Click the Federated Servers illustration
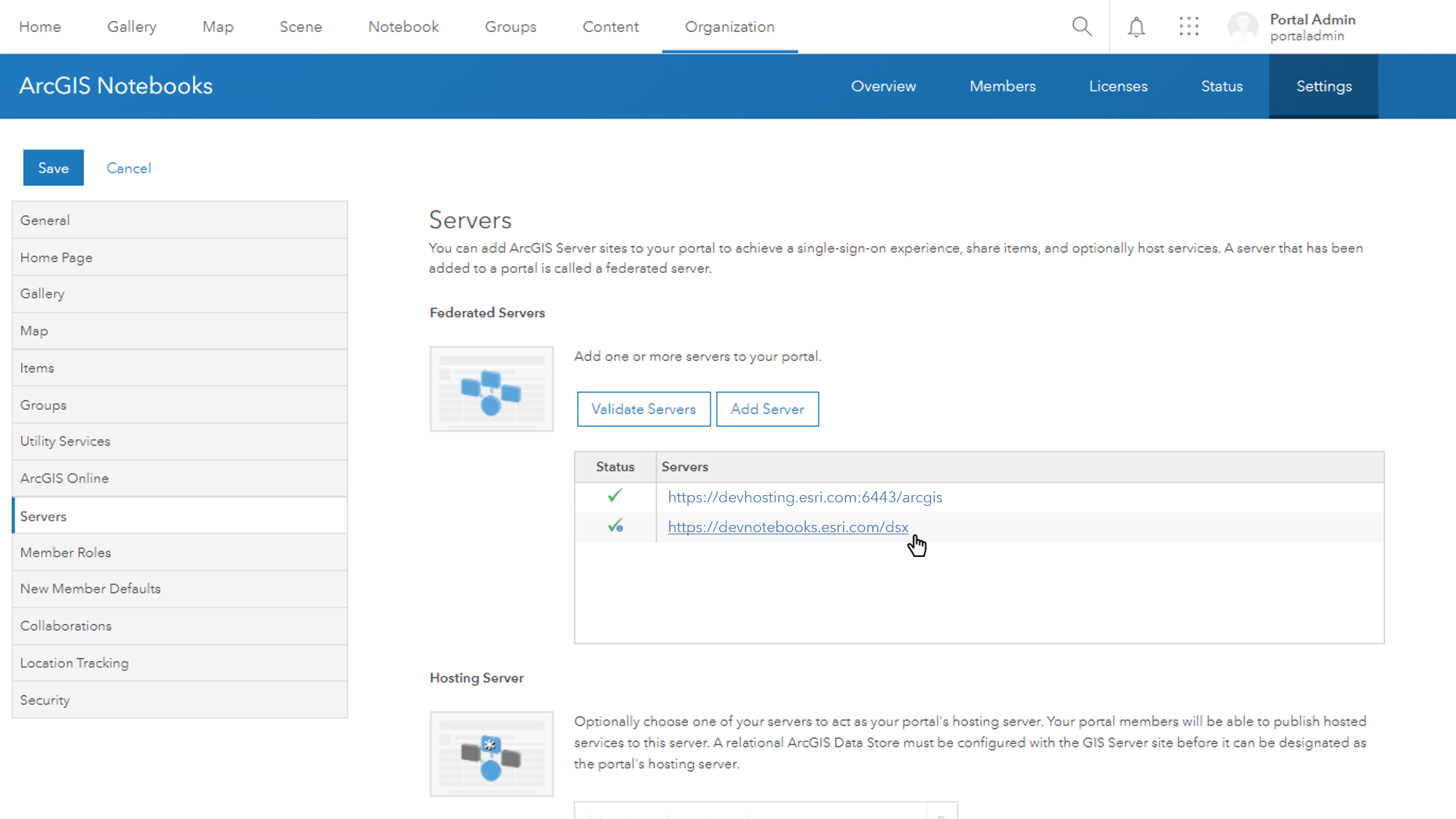This screenshot has height=819, width=1456. coord(491,388)
